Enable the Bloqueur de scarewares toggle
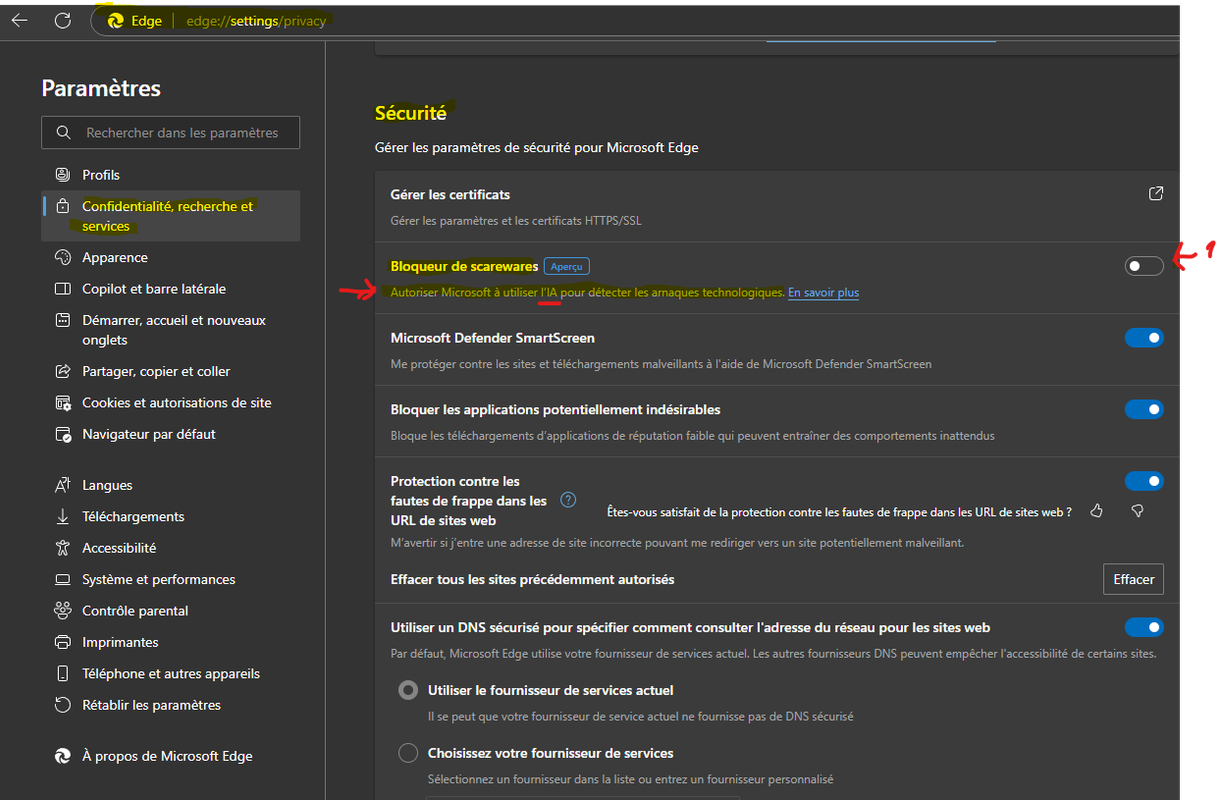The height and width of the screenshot is (800, 1217). point(1144,266)
